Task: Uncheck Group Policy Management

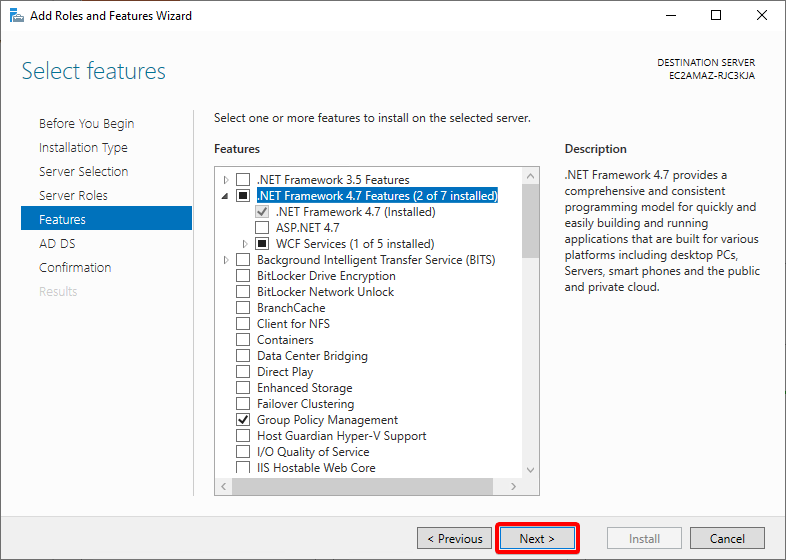Action: (243, 420)
